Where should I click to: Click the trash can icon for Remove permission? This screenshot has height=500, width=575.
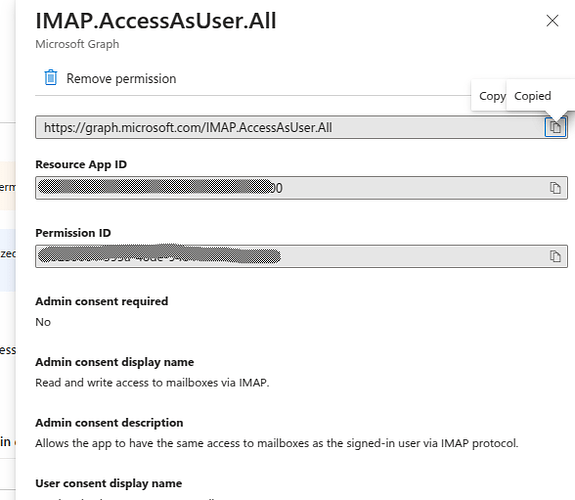pyautogui.click(x=51, y=78)
